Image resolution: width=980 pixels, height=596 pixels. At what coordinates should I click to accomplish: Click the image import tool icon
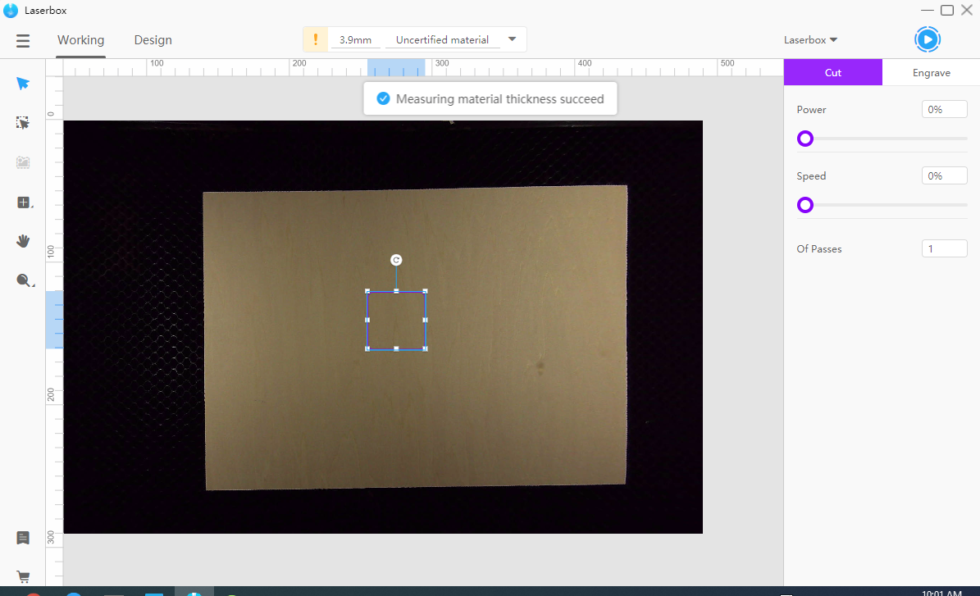[23, 162]
